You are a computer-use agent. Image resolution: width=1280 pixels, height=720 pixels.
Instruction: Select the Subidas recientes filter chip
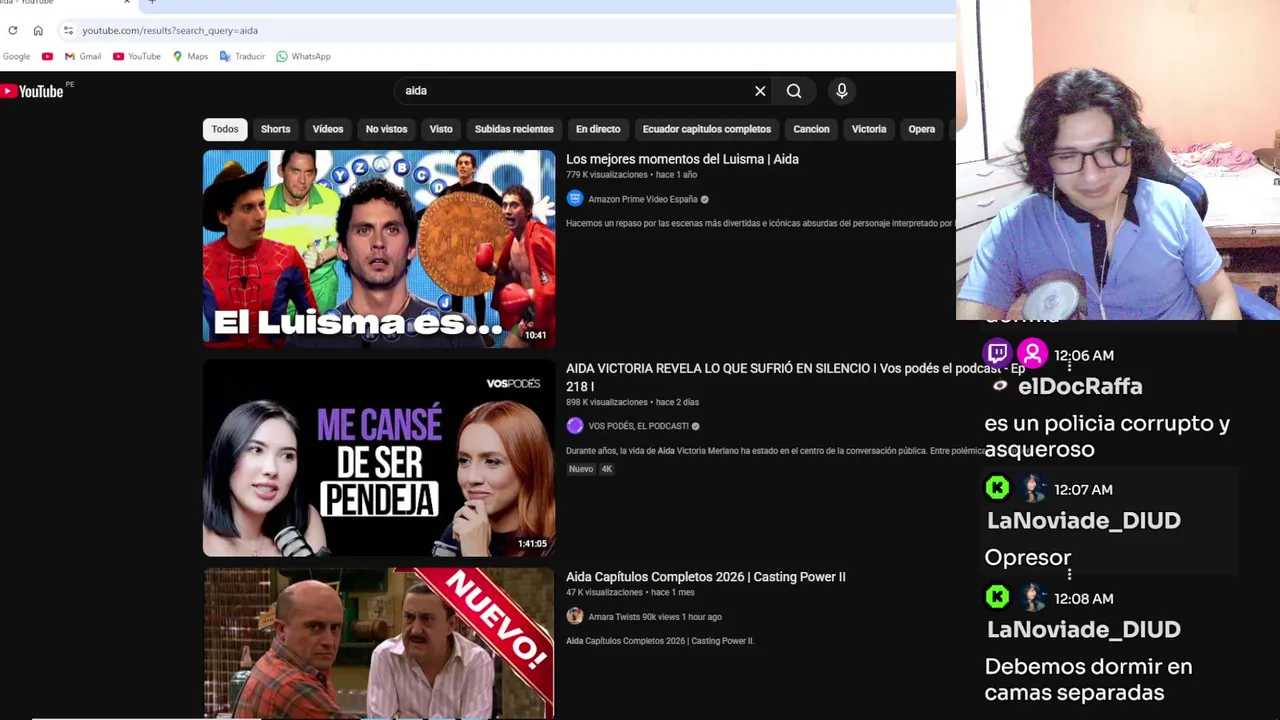coord(514,129)
